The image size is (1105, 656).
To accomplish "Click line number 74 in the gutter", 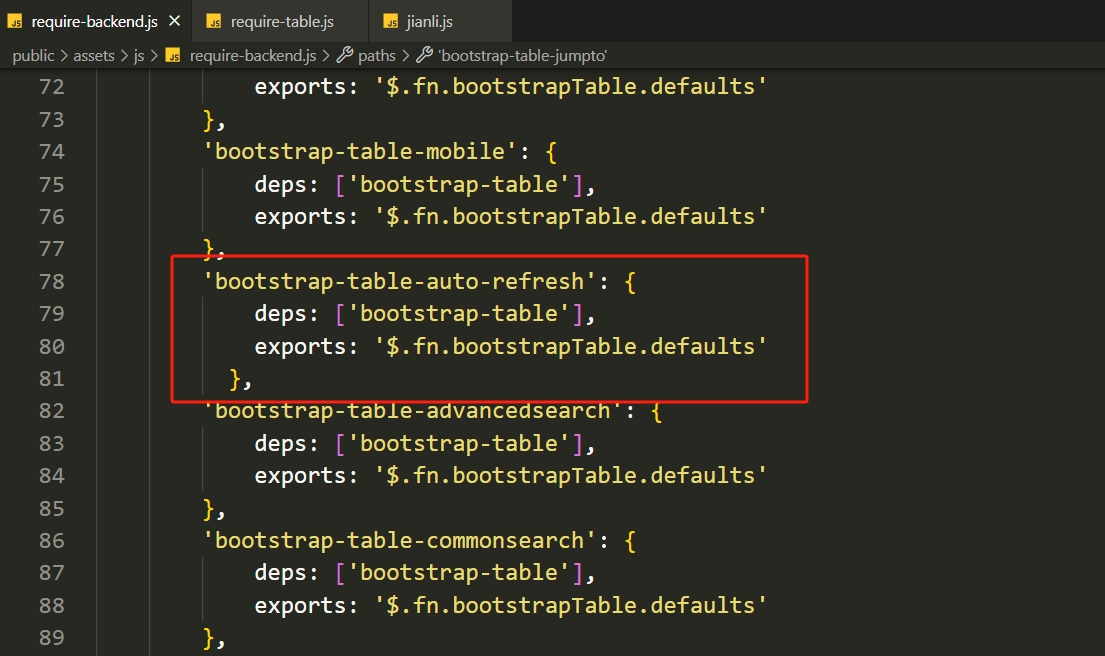I will click(x=51, y=151).
